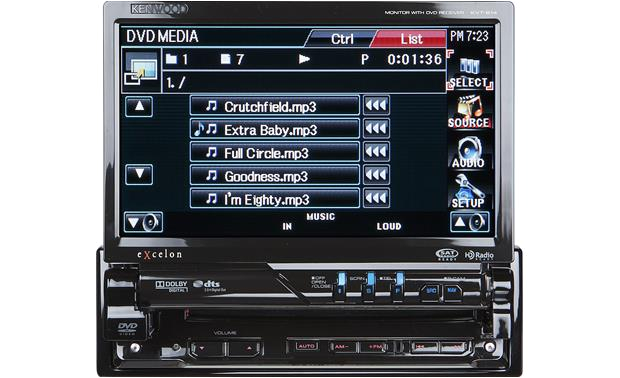Screen dimensions: 620x378
Task: Tap the Dolby Digital logo
Action: click(x=172, y=286)
